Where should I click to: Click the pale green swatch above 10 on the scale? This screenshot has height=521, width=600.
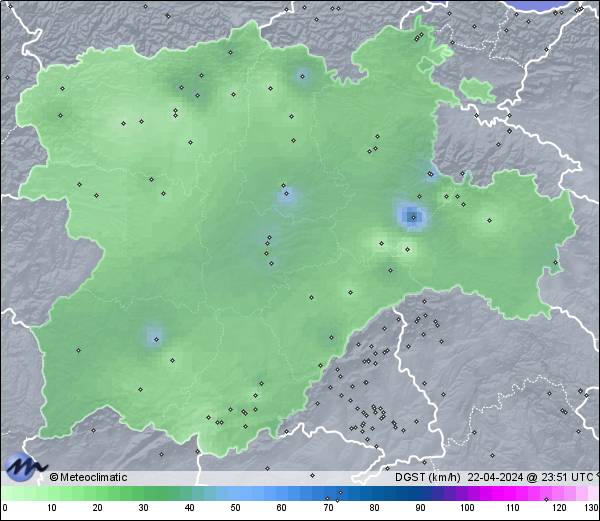tap(52, 493)
